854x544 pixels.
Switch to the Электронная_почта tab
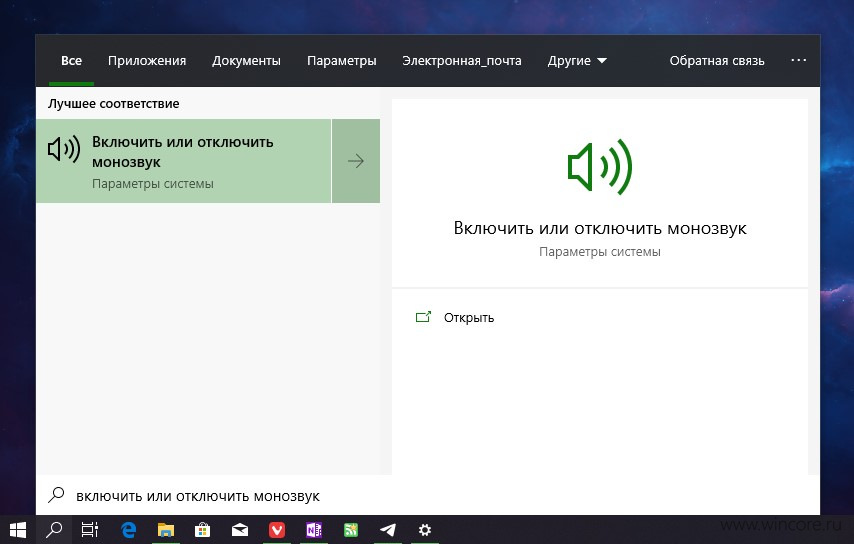click(x=462, y=60)
